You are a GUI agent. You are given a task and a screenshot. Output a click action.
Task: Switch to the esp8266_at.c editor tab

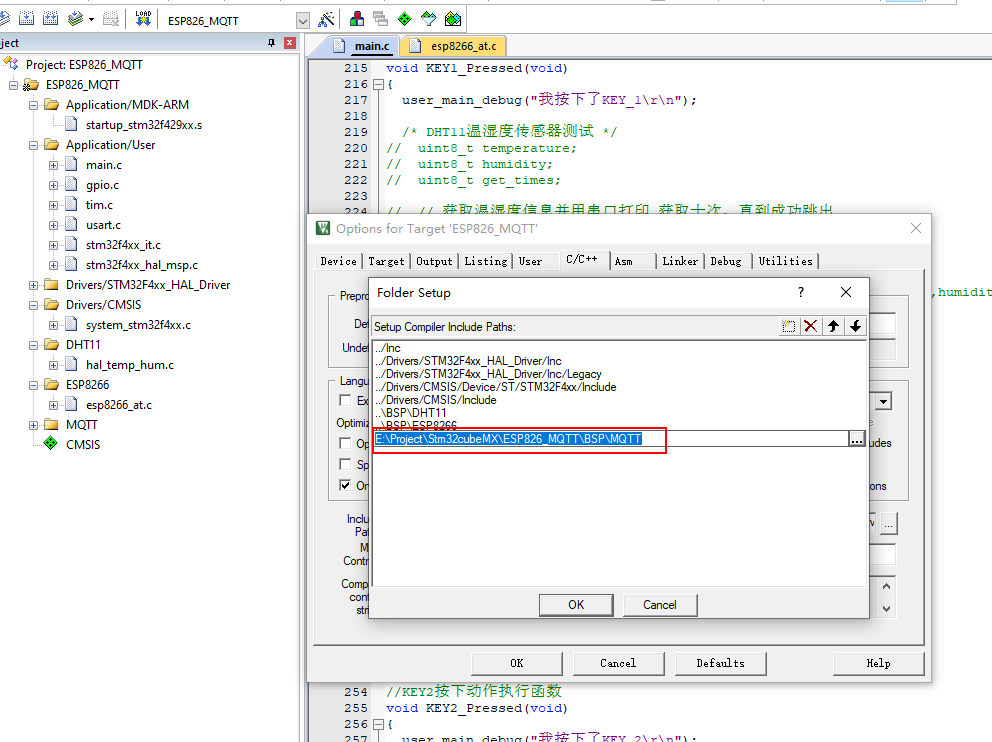[454, 46]
